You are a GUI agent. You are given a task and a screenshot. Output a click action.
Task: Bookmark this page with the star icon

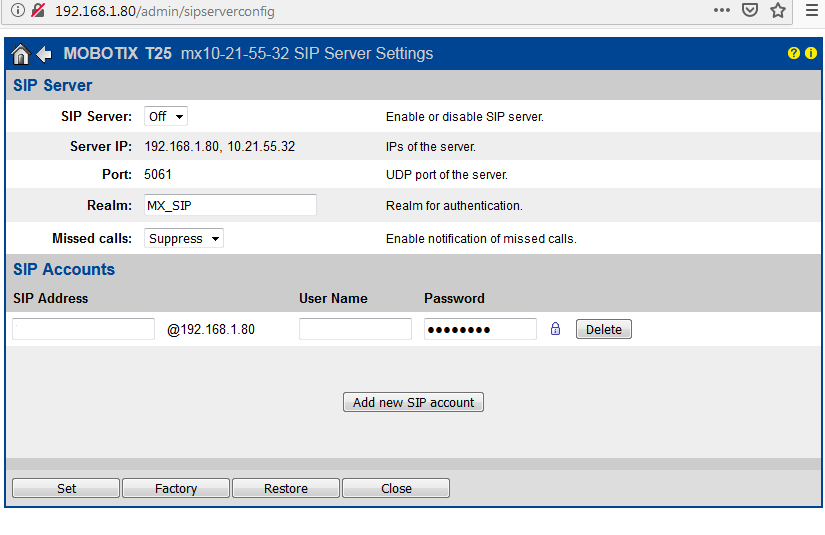pos(777,11)
